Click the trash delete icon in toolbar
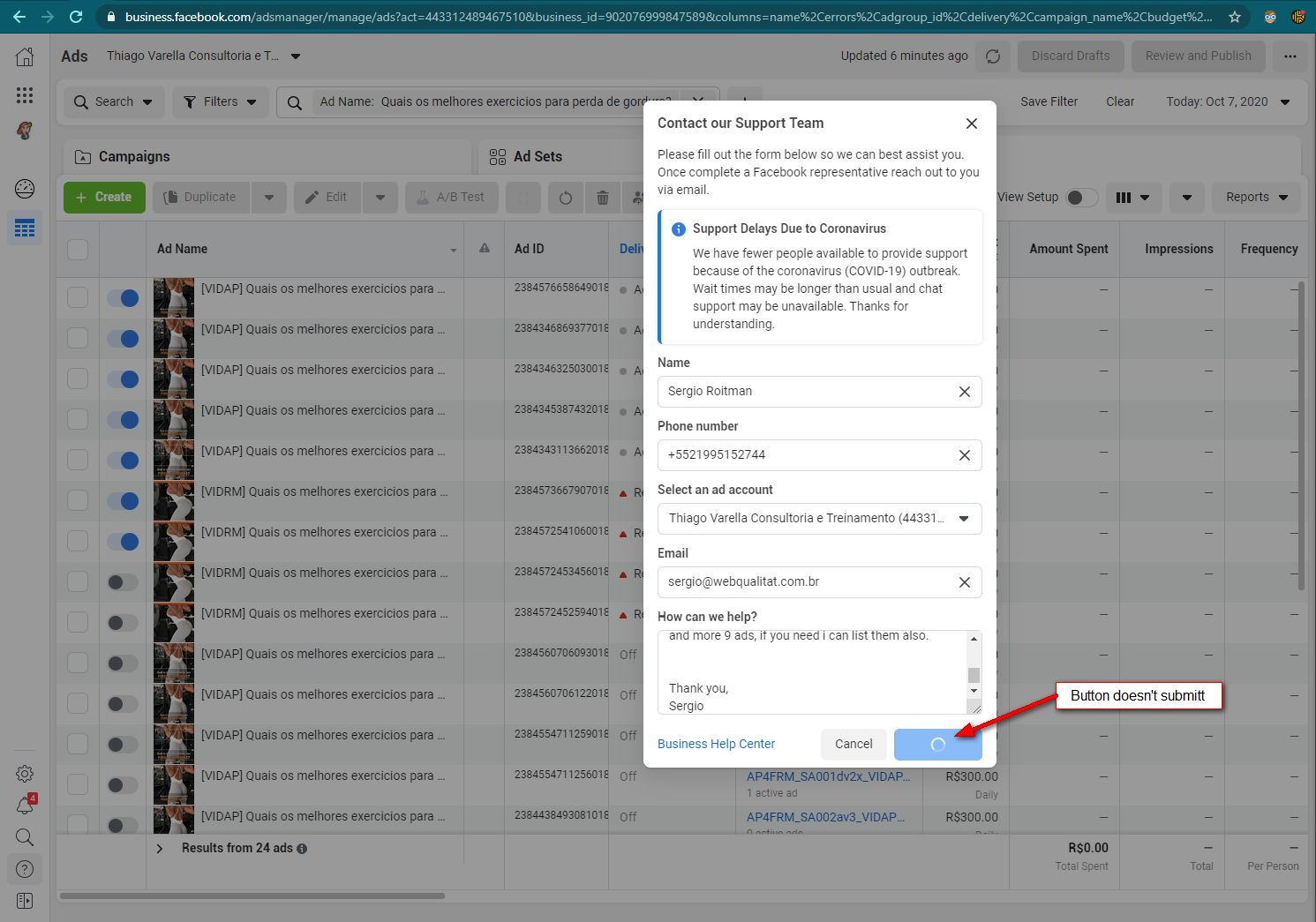This screenshot has width=1316, height=922. pyautogui.click(x=603, y=198)
